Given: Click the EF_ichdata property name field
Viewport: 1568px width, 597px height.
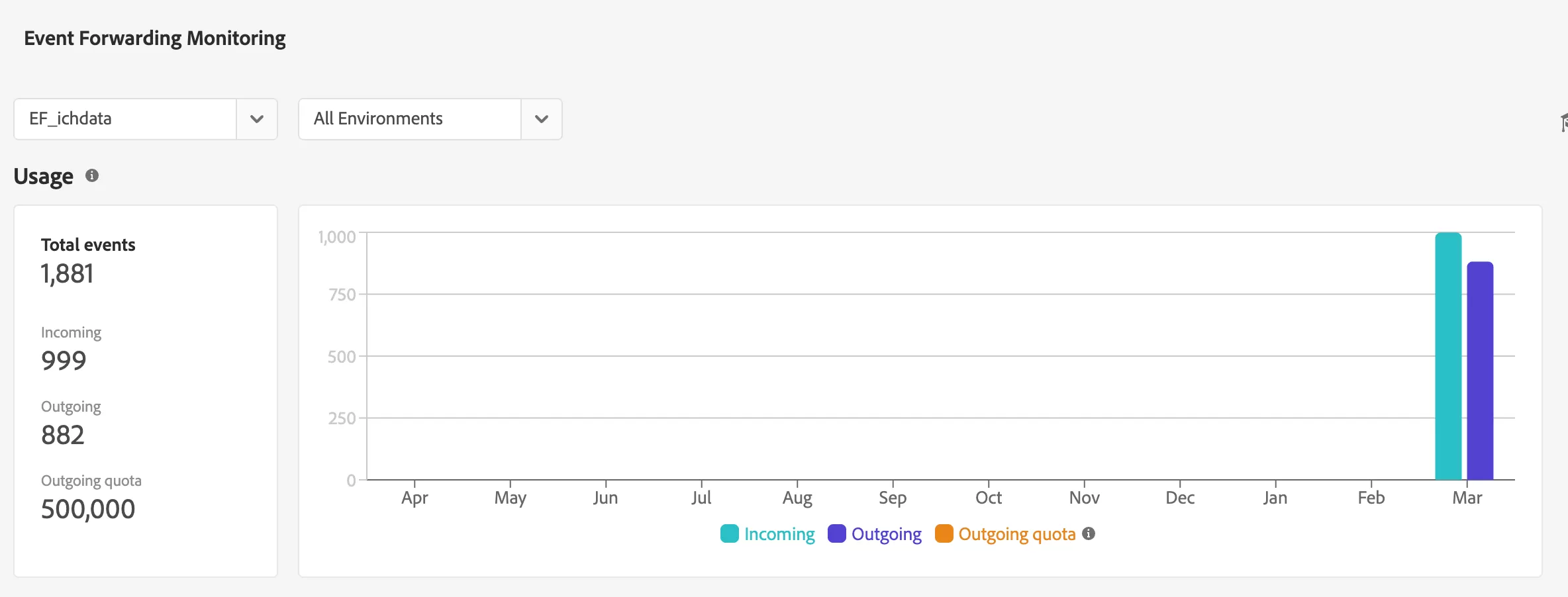Looking at the screenshot, I should point(125,119).
